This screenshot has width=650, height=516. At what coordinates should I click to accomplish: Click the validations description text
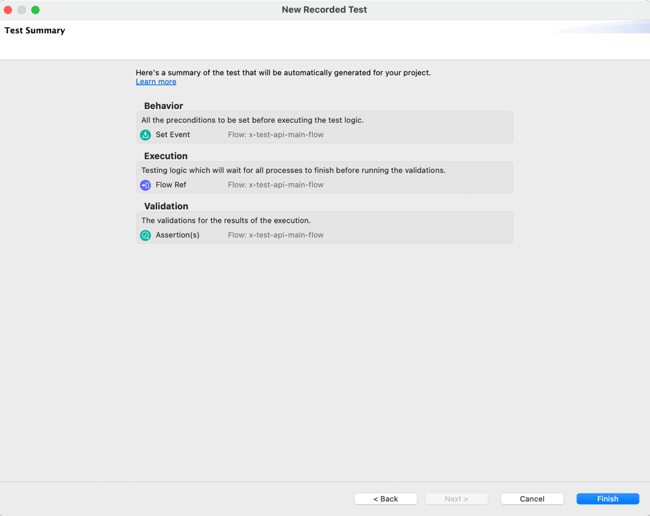226,220
